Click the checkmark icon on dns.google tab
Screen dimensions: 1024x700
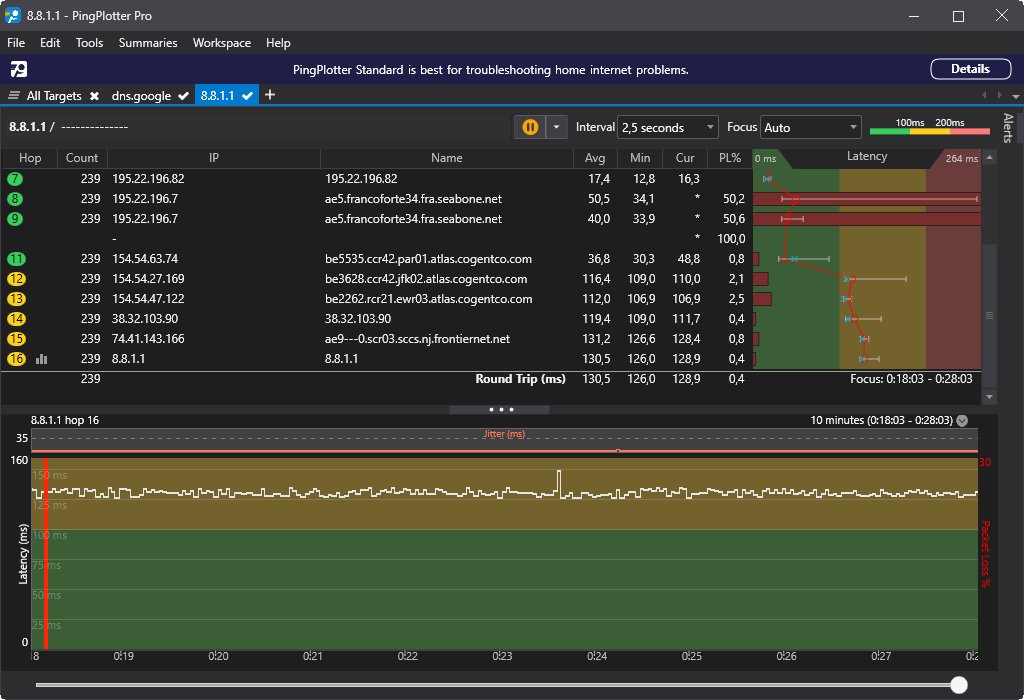point(184,96)
